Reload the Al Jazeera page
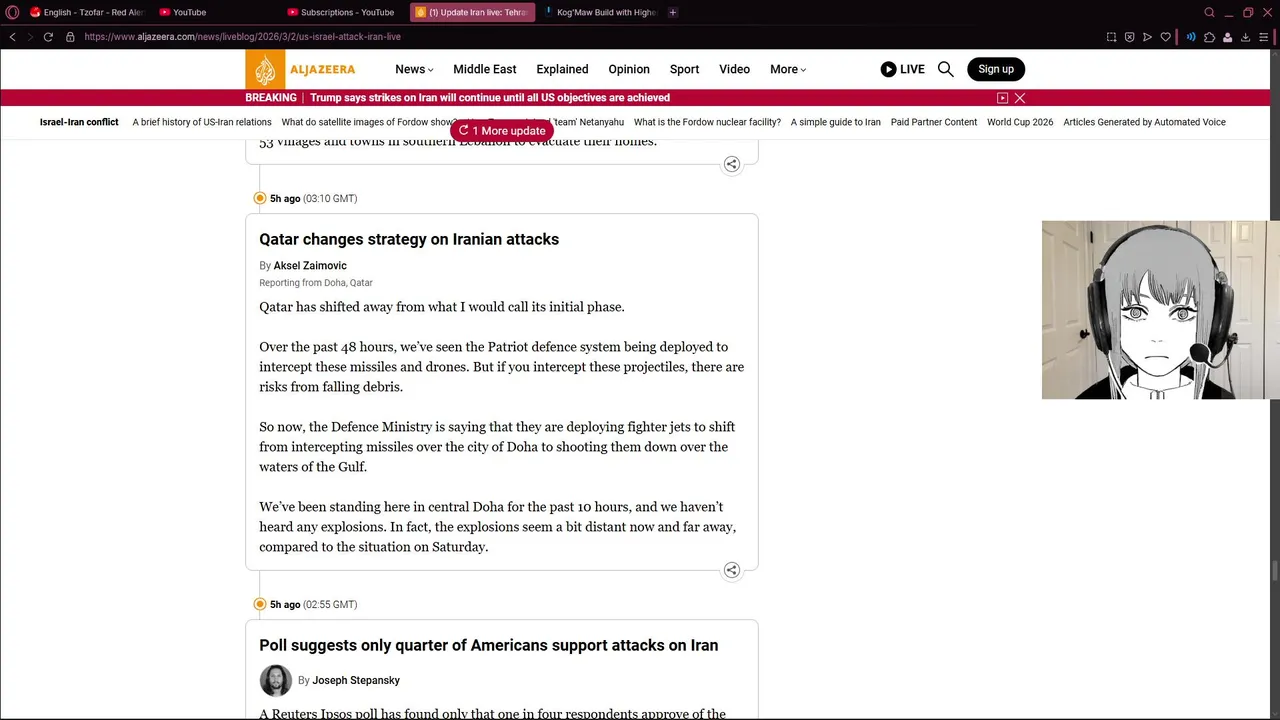The image size is (1280, 720). point(48,37)
